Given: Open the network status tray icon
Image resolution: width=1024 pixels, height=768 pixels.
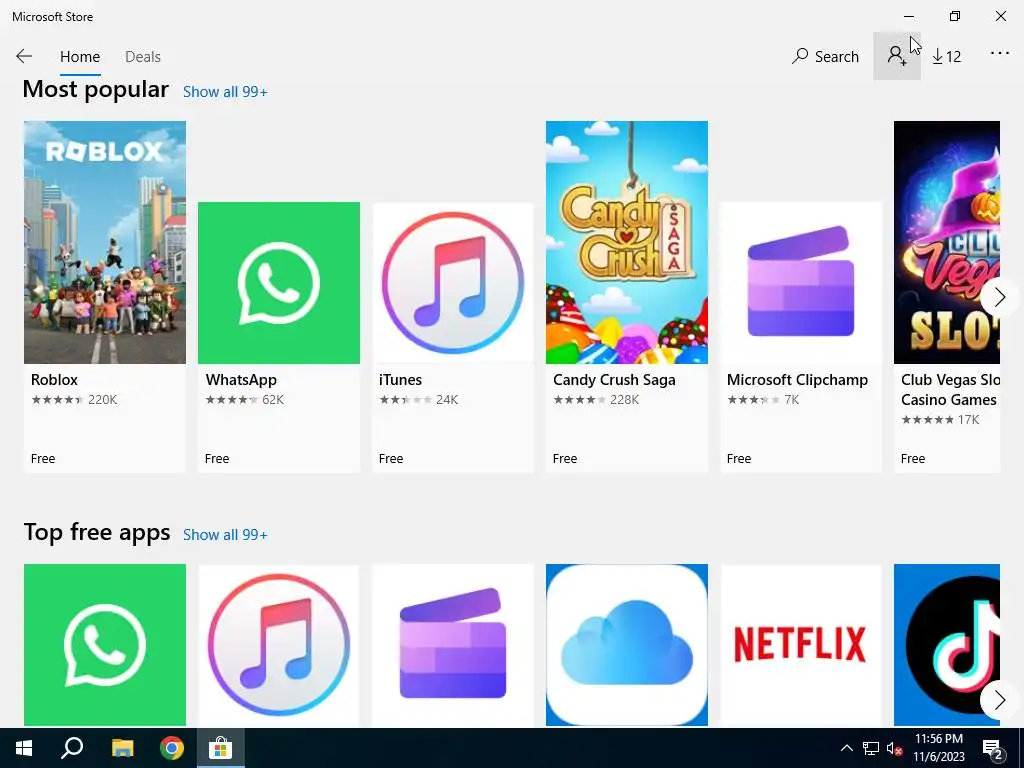Looking at the screenshot, I should coord(871,748).
